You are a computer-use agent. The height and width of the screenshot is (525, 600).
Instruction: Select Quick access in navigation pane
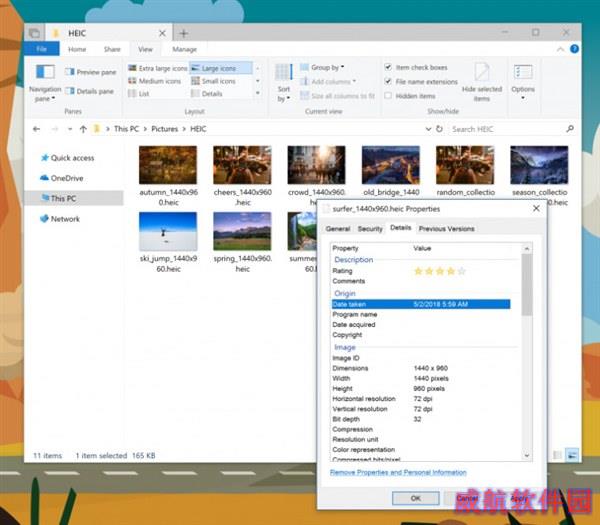coord(68,158)
